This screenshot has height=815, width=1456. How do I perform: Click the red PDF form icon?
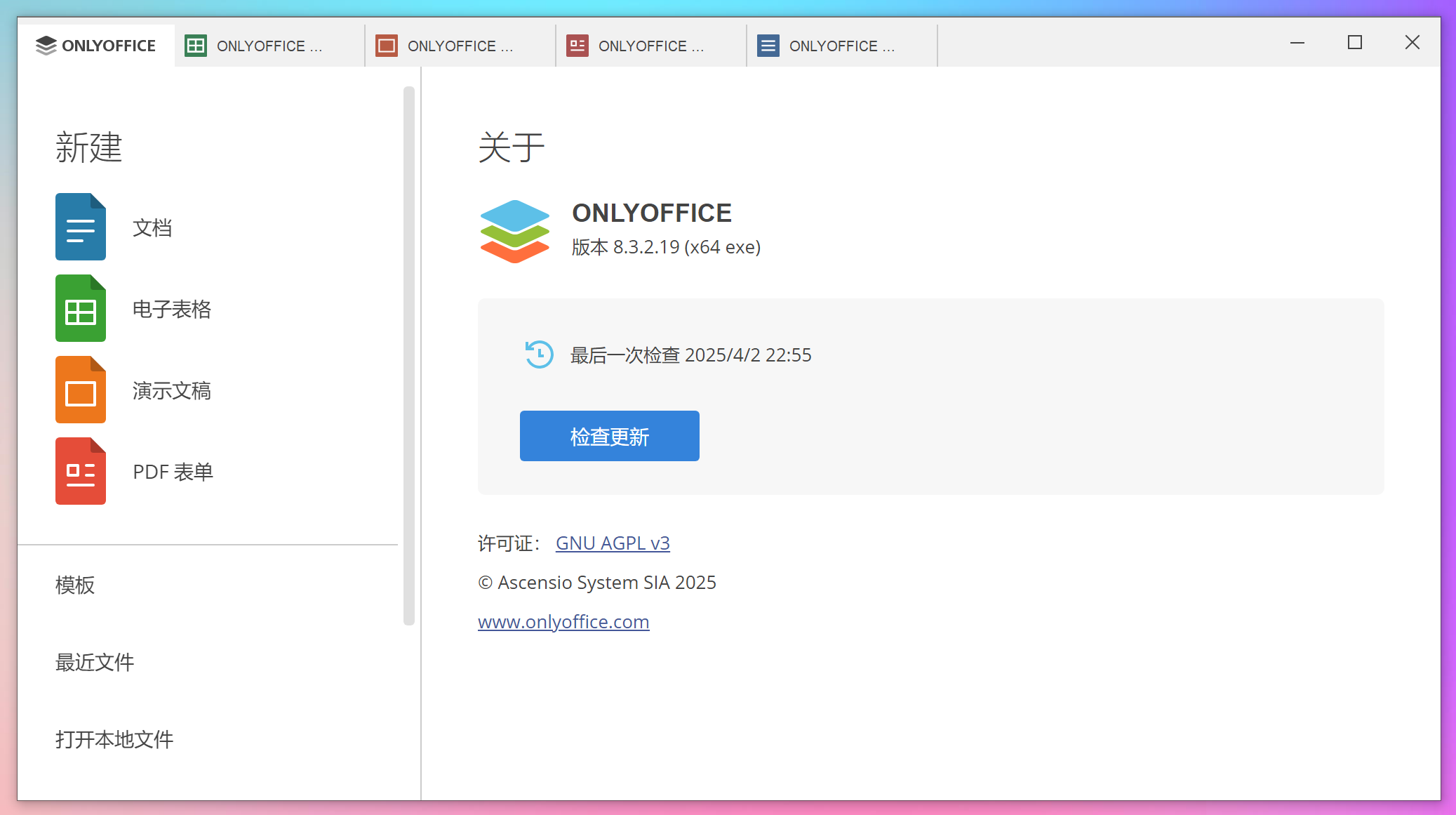pos(80,471)
